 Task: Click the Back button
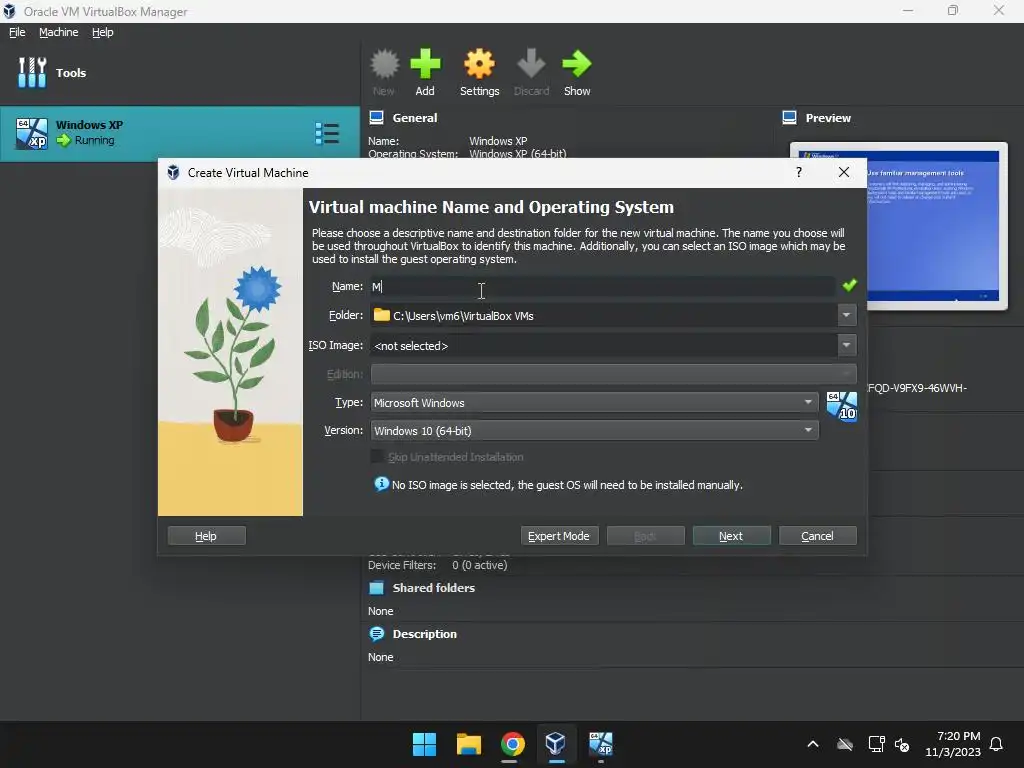tap(645, 536)
